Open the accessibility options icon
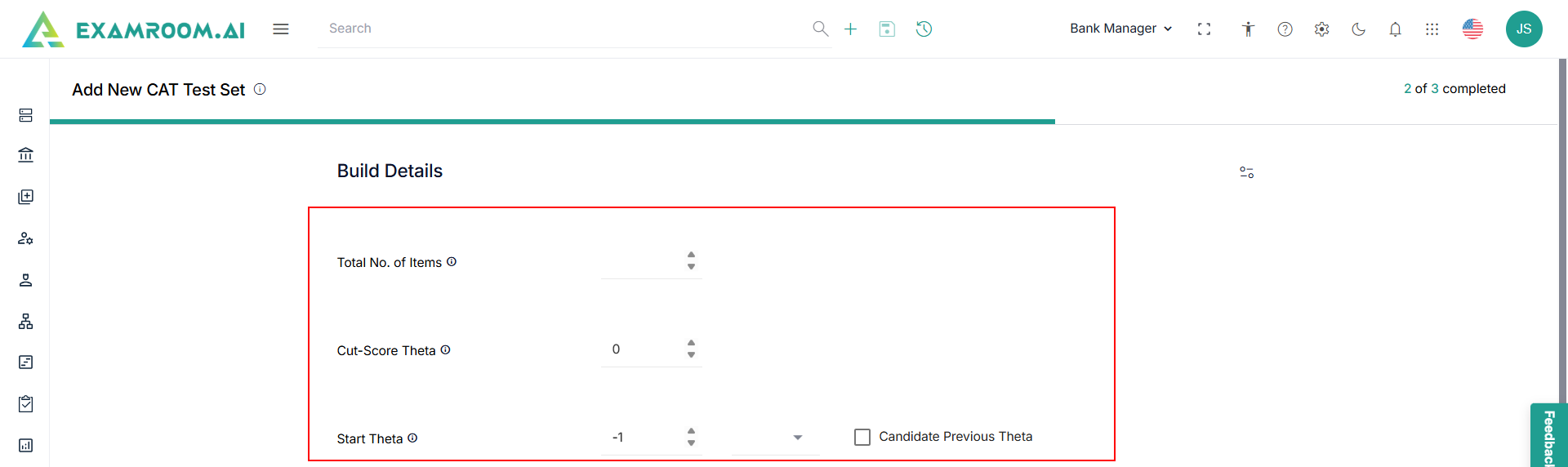Viewport: 1568px width, 467px height. pos(1248,29)
